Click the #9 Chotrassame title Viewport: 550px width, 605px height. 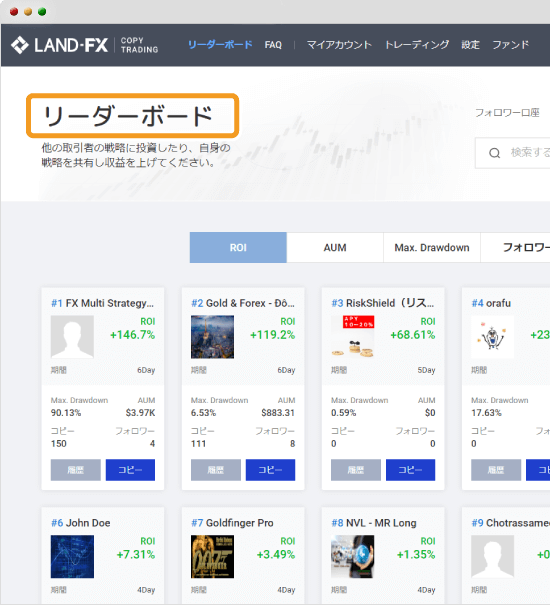pos(510,523)
